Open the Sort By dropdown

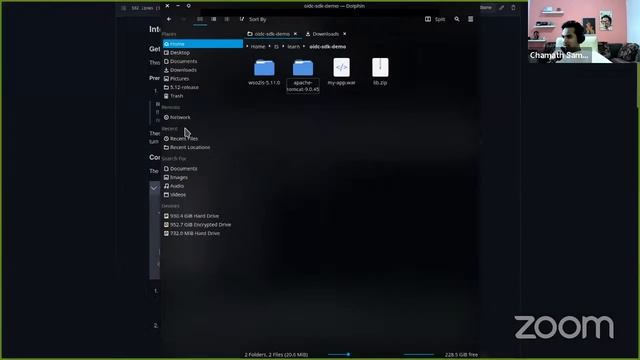[253, 19]
